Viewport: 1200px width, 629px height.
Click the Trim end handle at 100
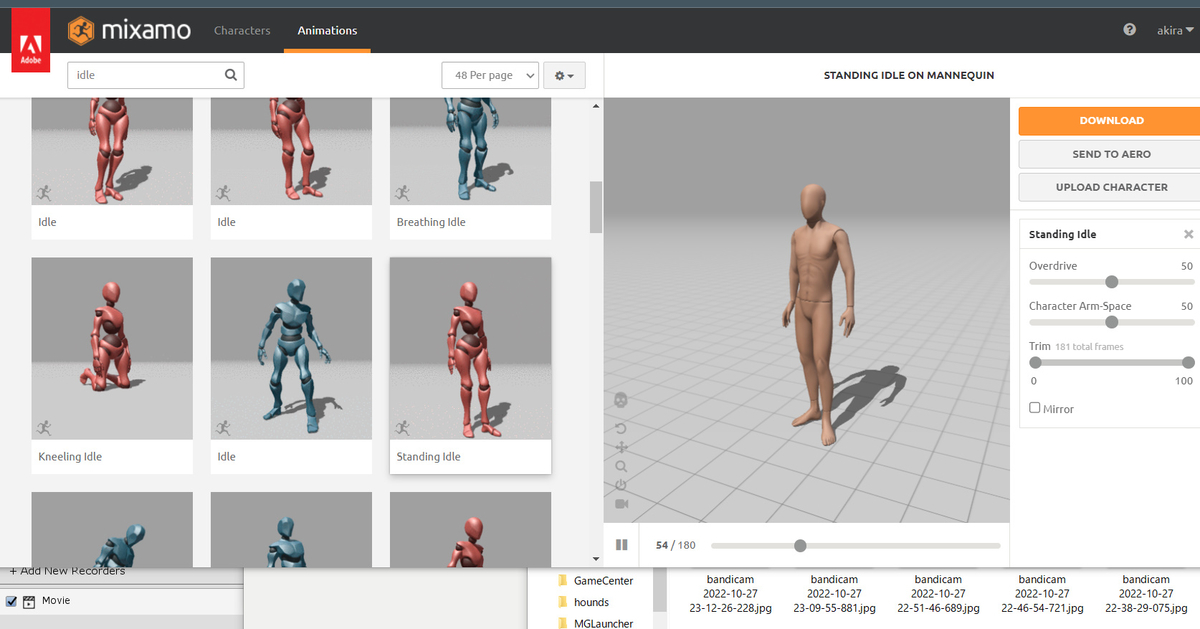[x=1188, y=362]
